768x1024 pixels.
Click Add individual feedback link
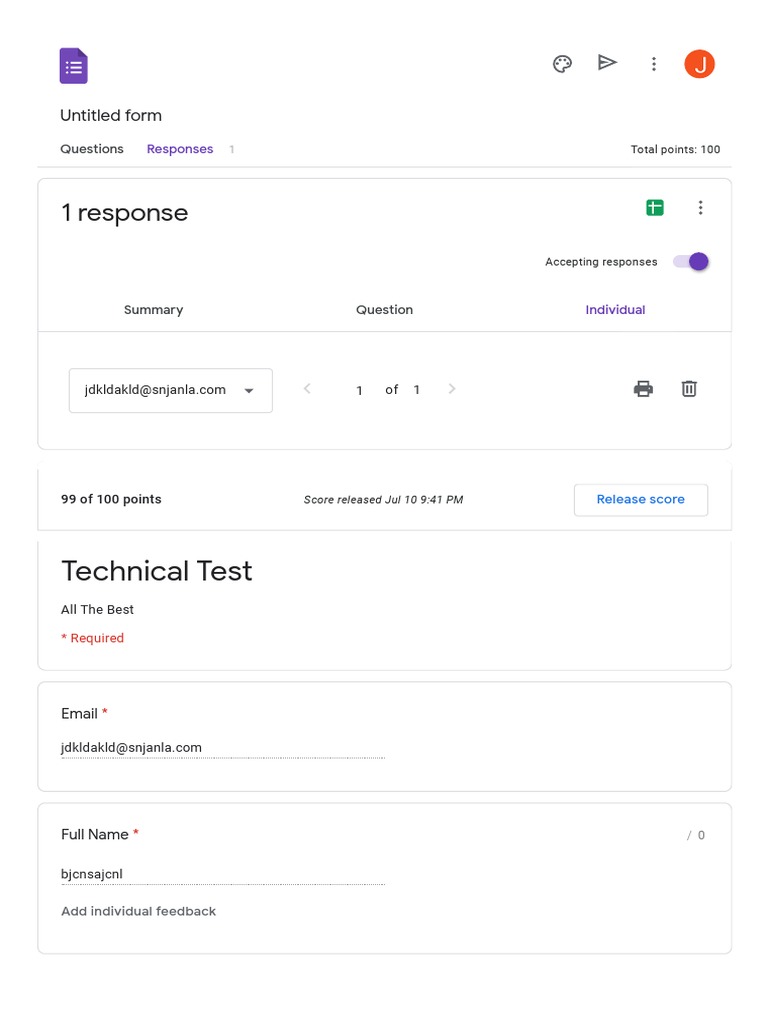pos(138,911)
